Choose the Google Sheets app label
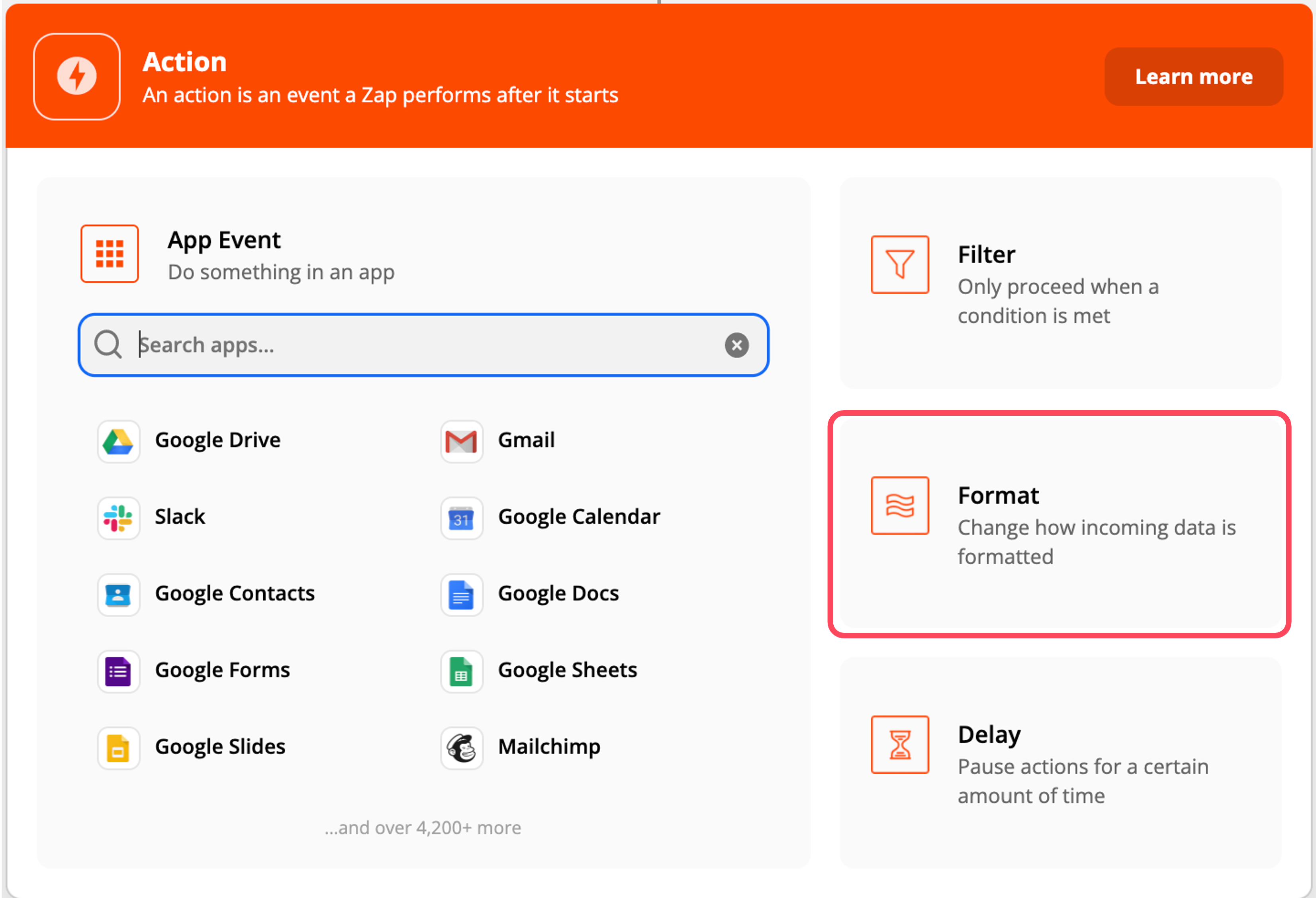Image resolution: width=1316 pixels, height=898 pixels. 568,670
